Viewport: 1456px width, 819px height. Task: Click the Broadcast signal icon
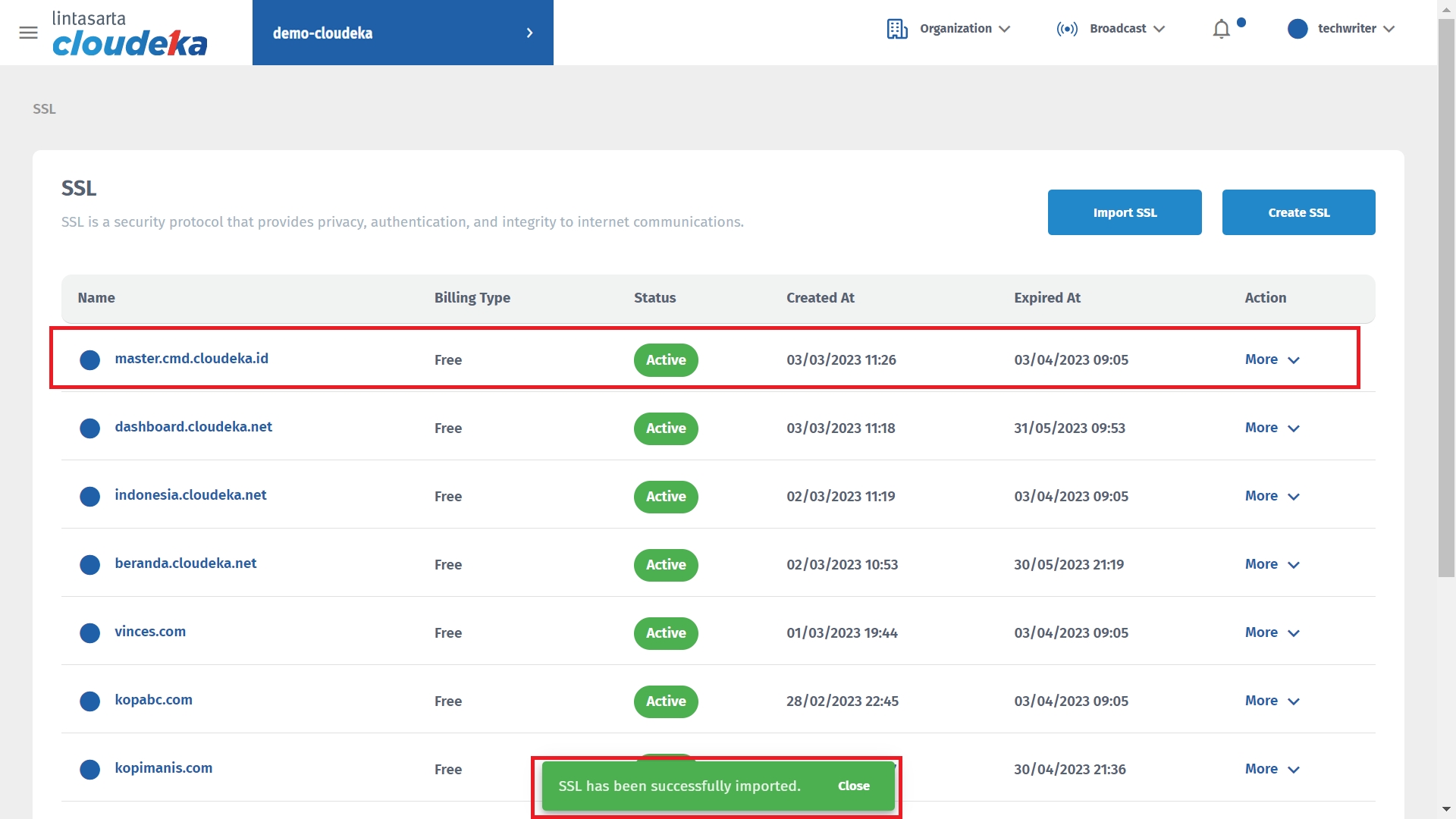1067,29
